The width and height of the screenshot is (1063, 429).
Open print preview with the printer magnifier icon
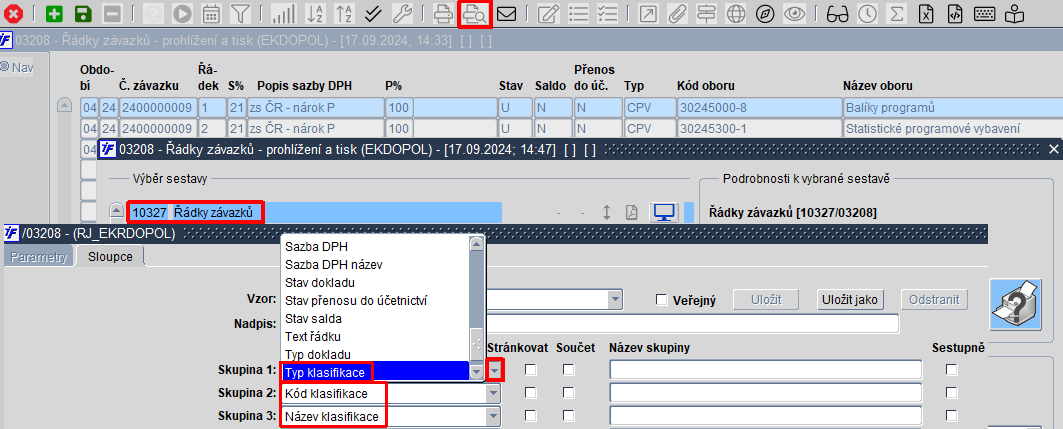[x=473, y=13]
